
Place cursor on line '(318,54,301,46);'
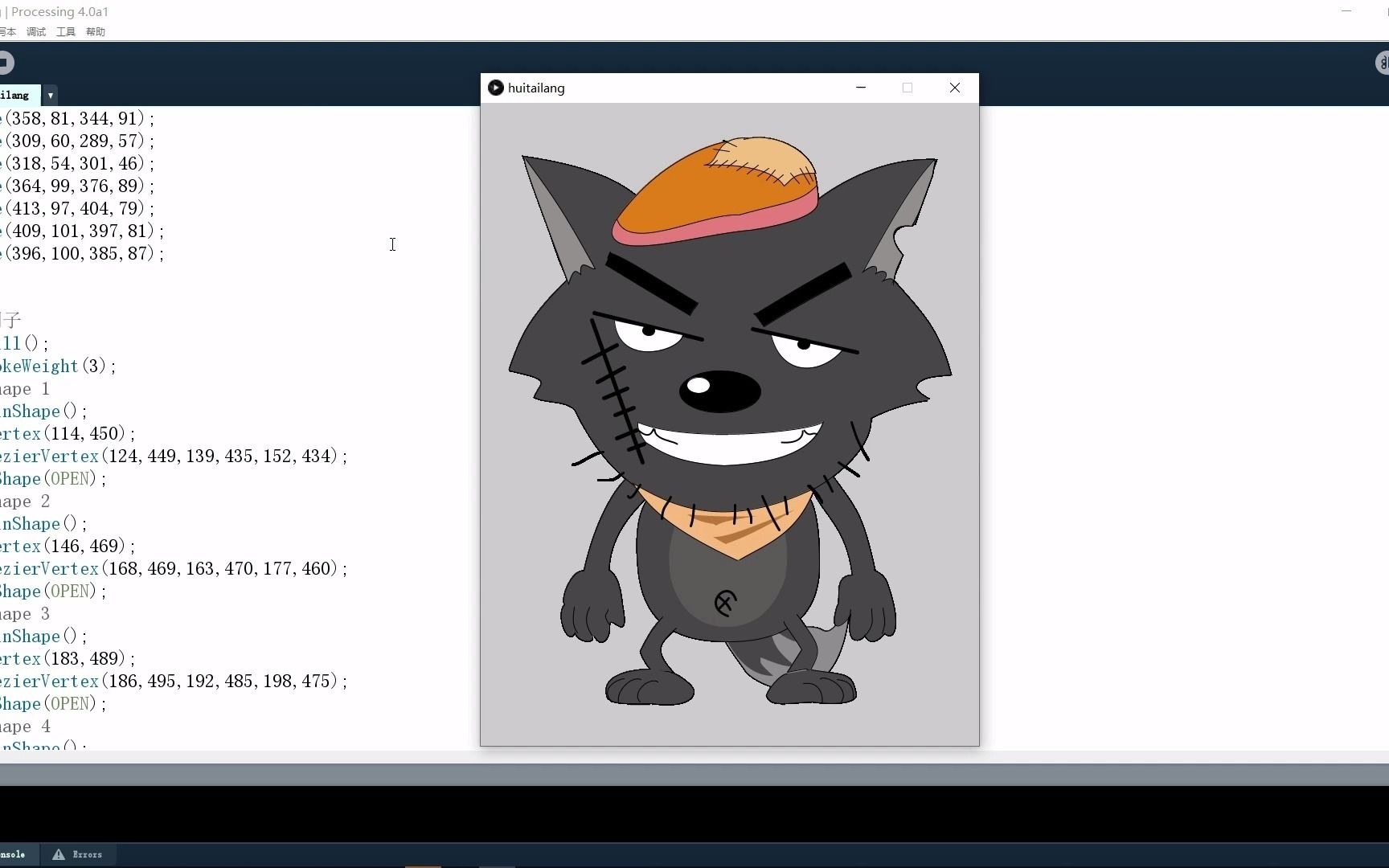pyautogui.click(x=78, y=163)
